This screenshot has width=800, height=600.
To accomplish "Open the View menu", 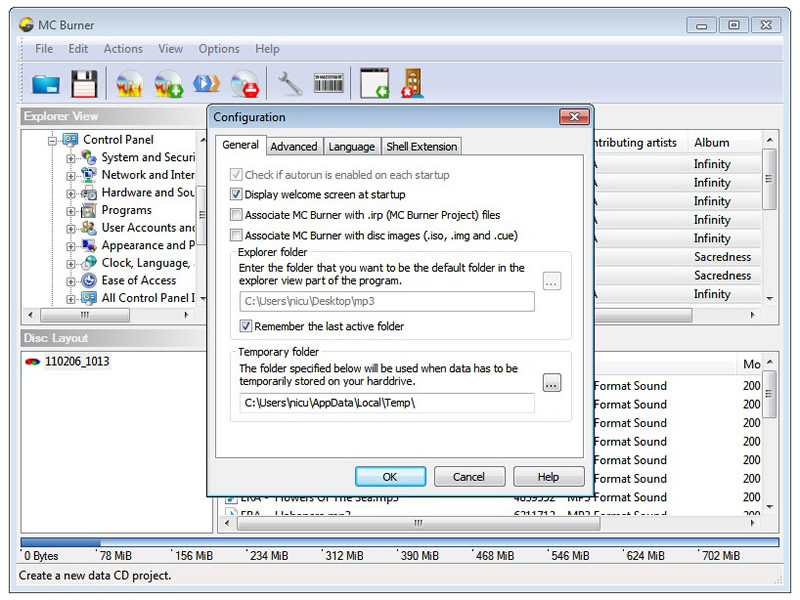I will click(x=170, y=49).
